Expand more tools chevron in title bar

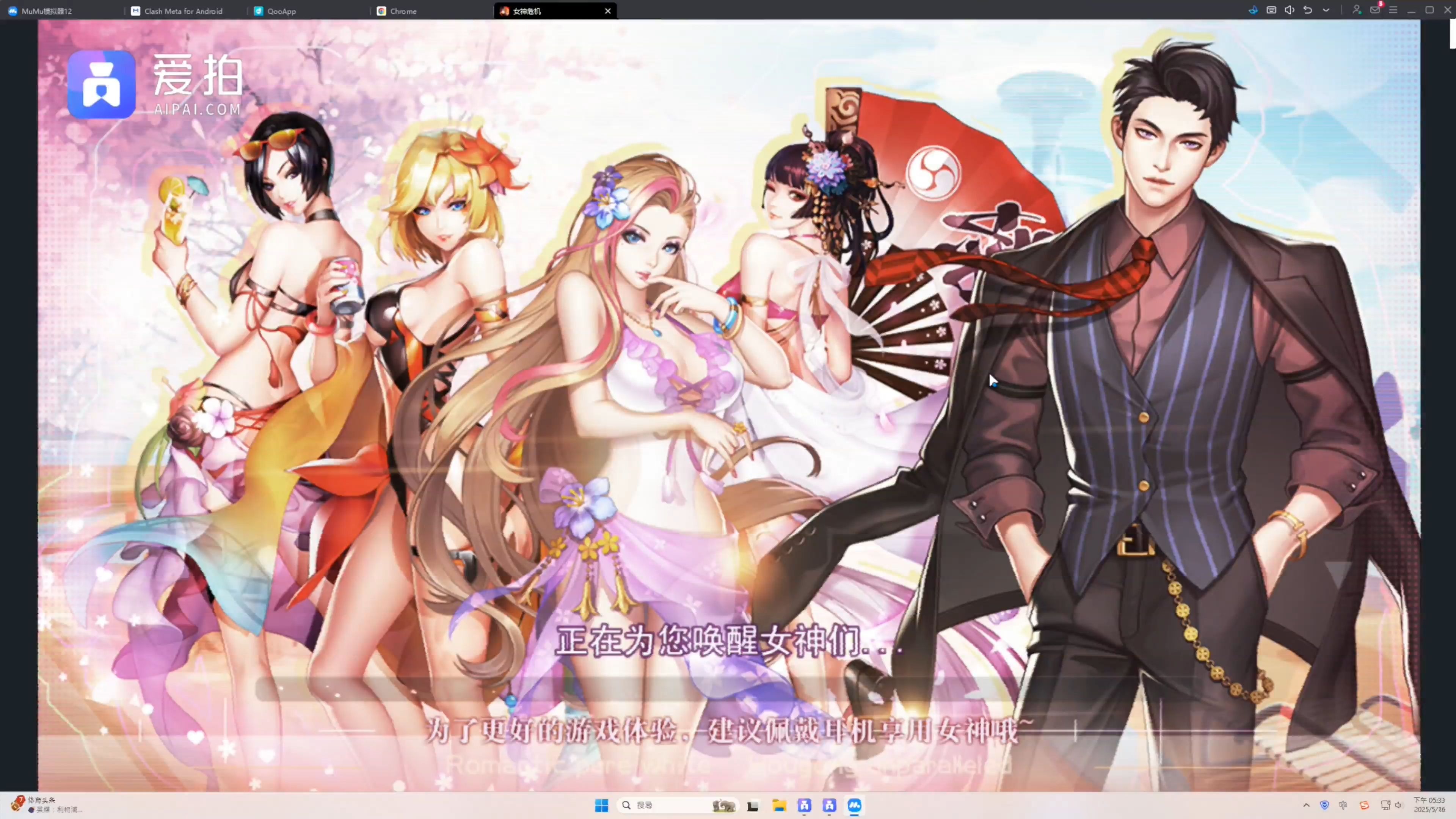click(x=1326, y=10)
